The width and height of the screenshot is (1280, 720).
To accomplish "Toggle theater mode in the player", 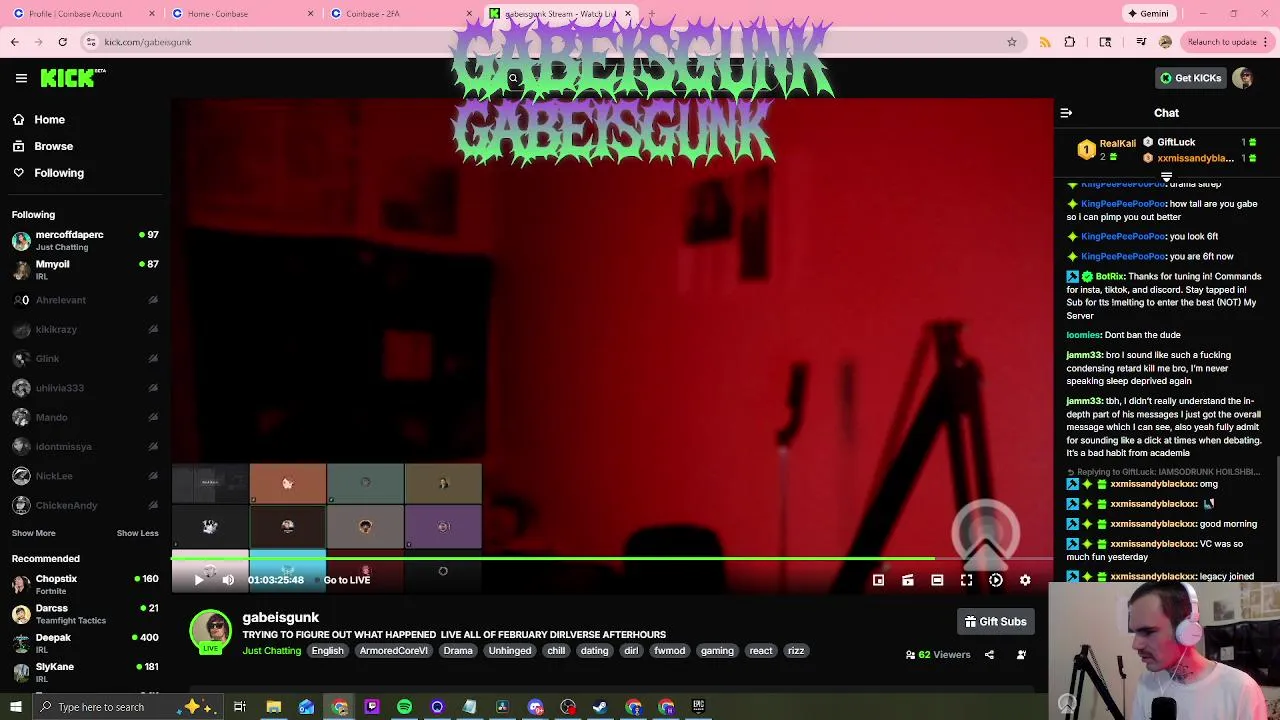I will (937, 580).
